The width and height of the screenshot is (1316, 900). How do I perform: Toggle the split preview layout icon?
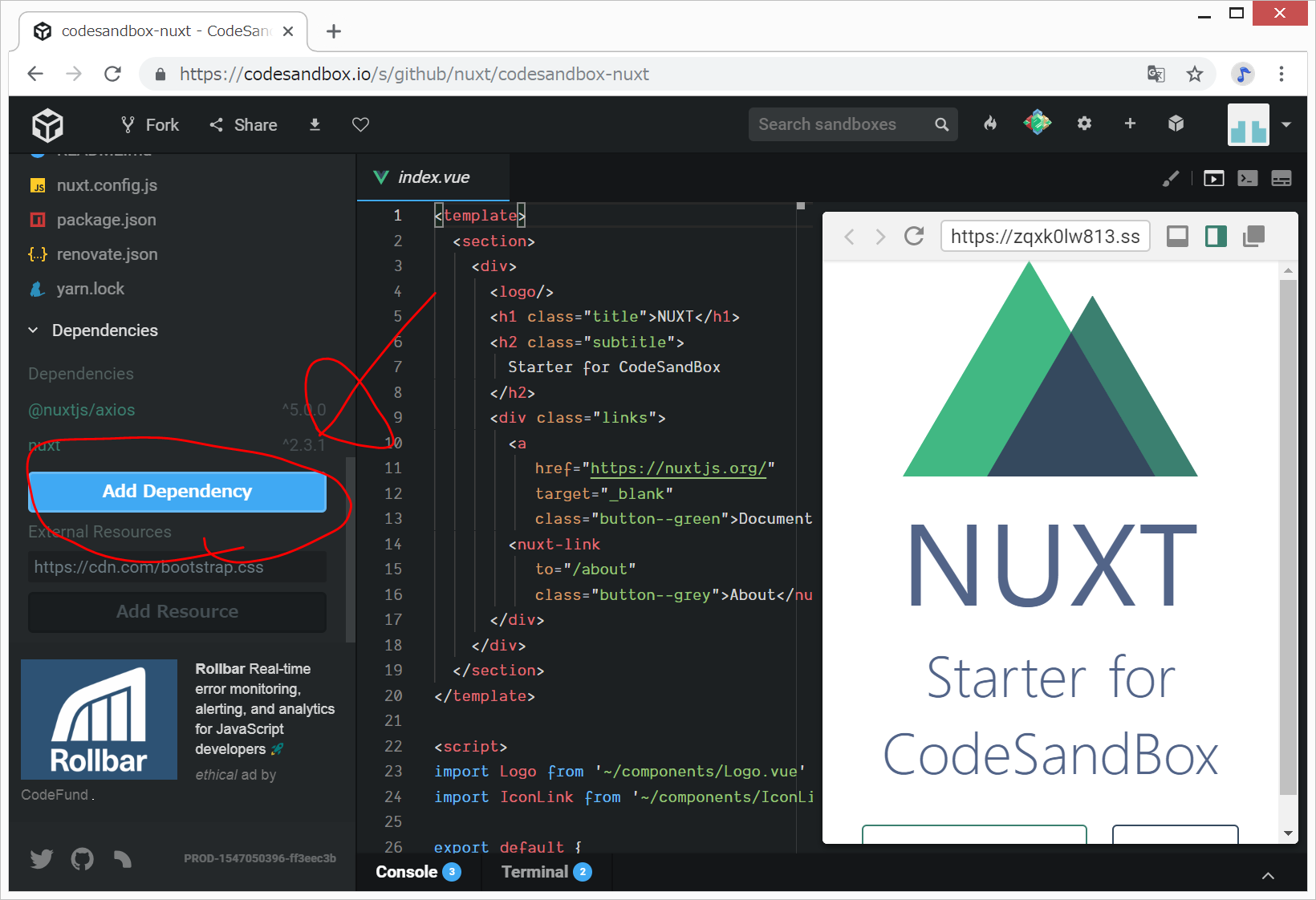coord(1216,236)
